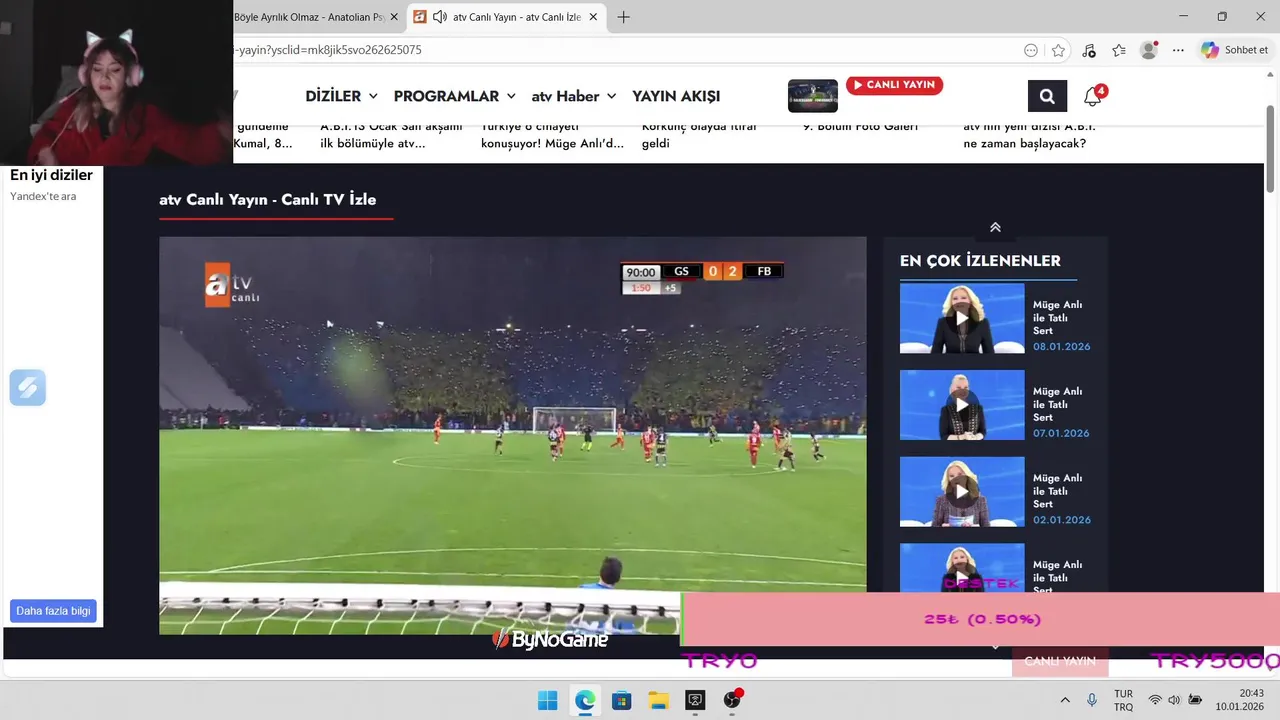This screenshot has width=1280, height=720.
Task: Click the microphone icon in system tray
Action: [1092, 700]
